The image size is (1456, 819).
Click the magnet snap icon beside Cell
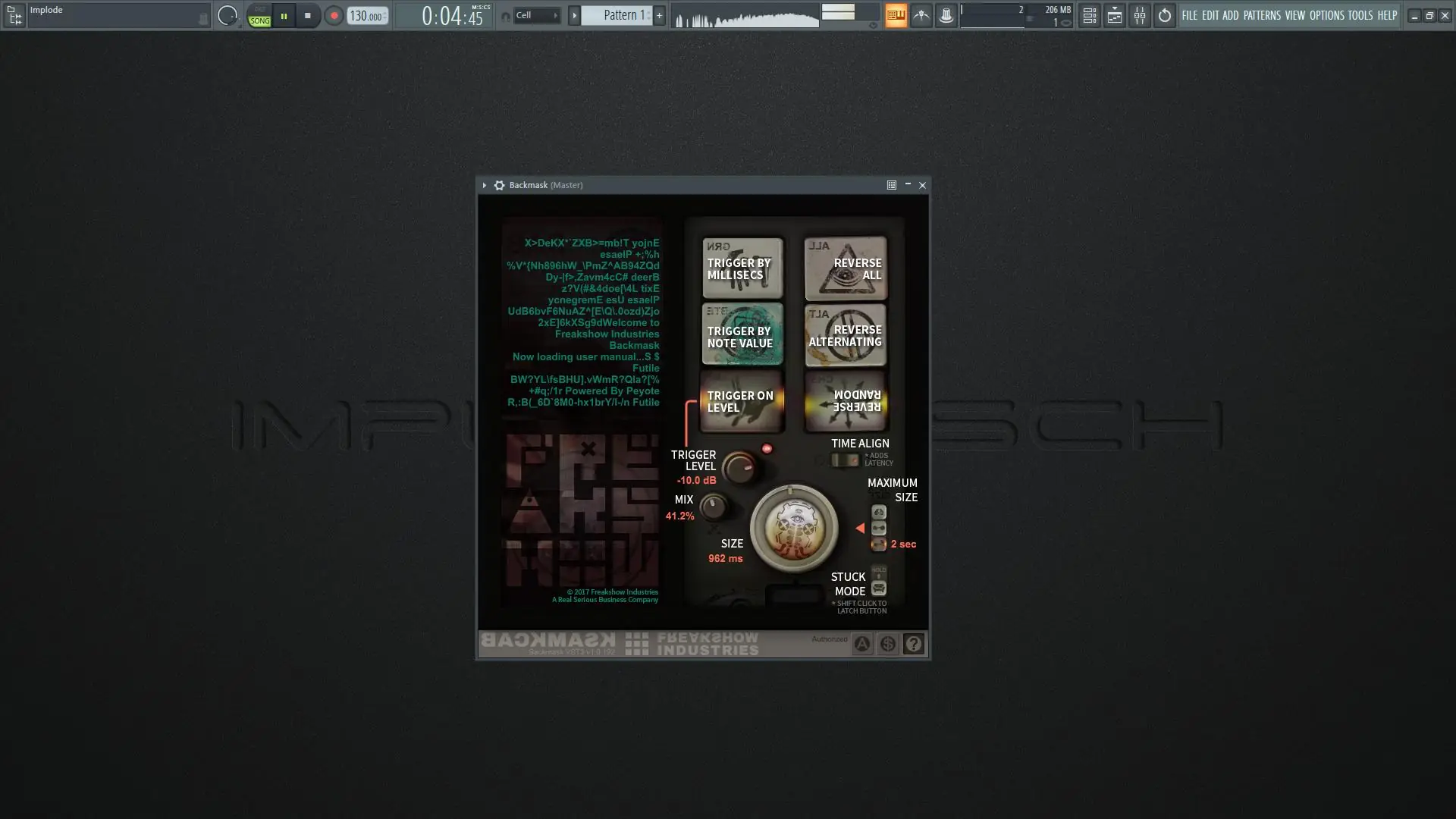pyautogui.click(x=506, y=16)
